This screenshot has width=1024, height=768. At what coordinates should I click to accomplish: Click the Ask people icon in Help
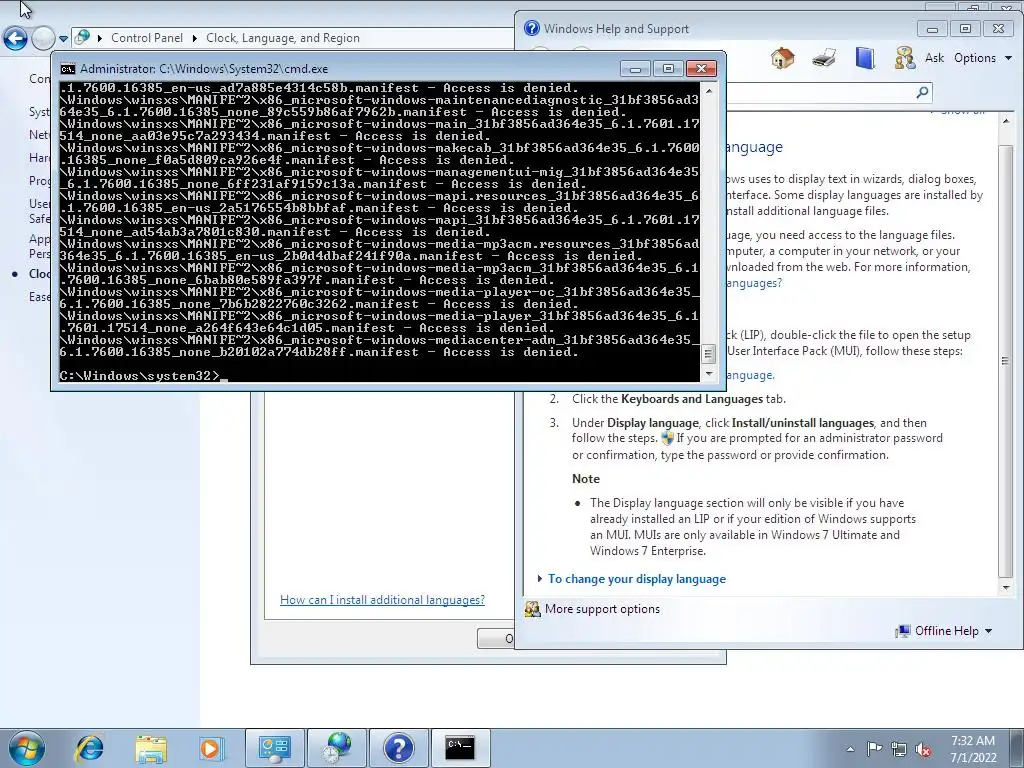904,58
